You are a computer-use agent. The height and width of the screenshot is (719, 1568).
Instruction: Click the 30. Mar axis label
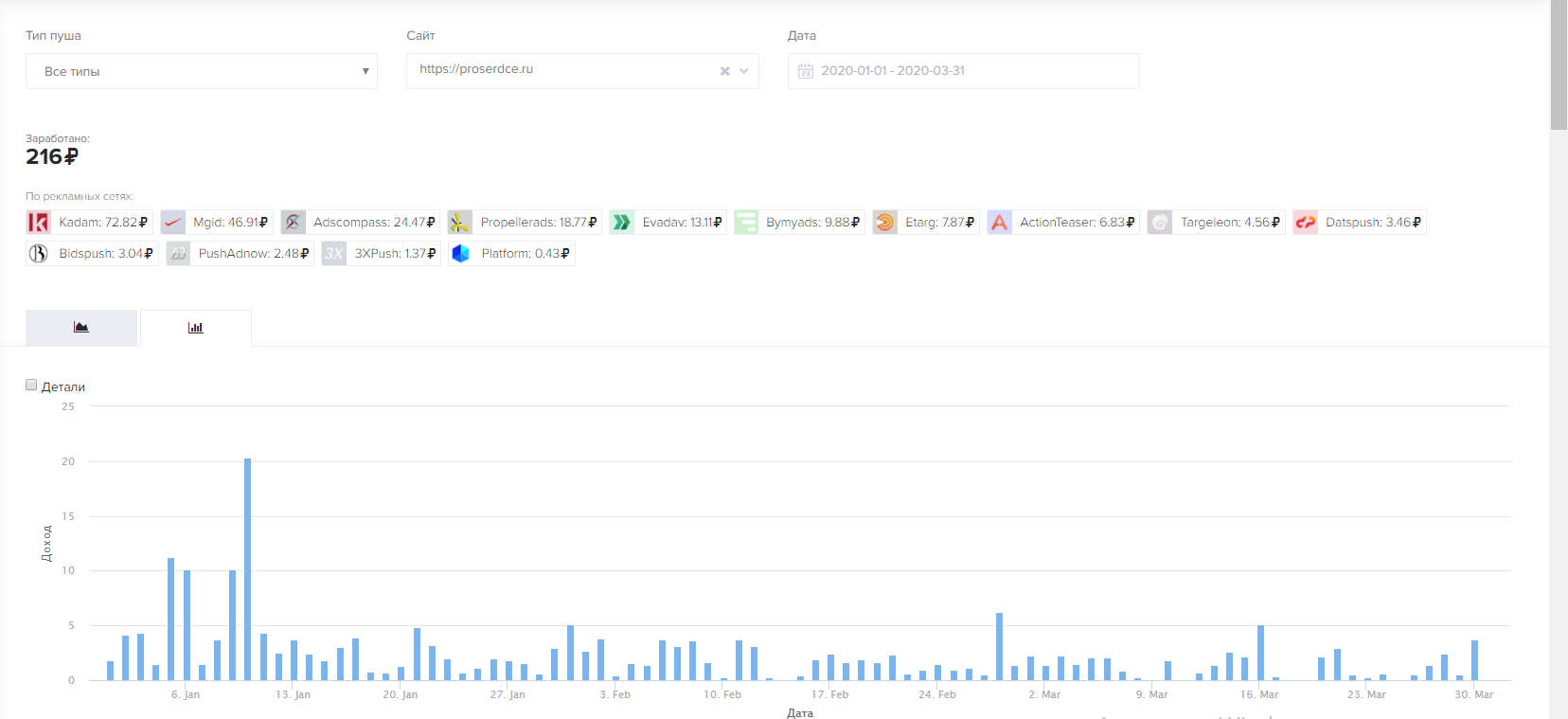(x=1474, y=694)
